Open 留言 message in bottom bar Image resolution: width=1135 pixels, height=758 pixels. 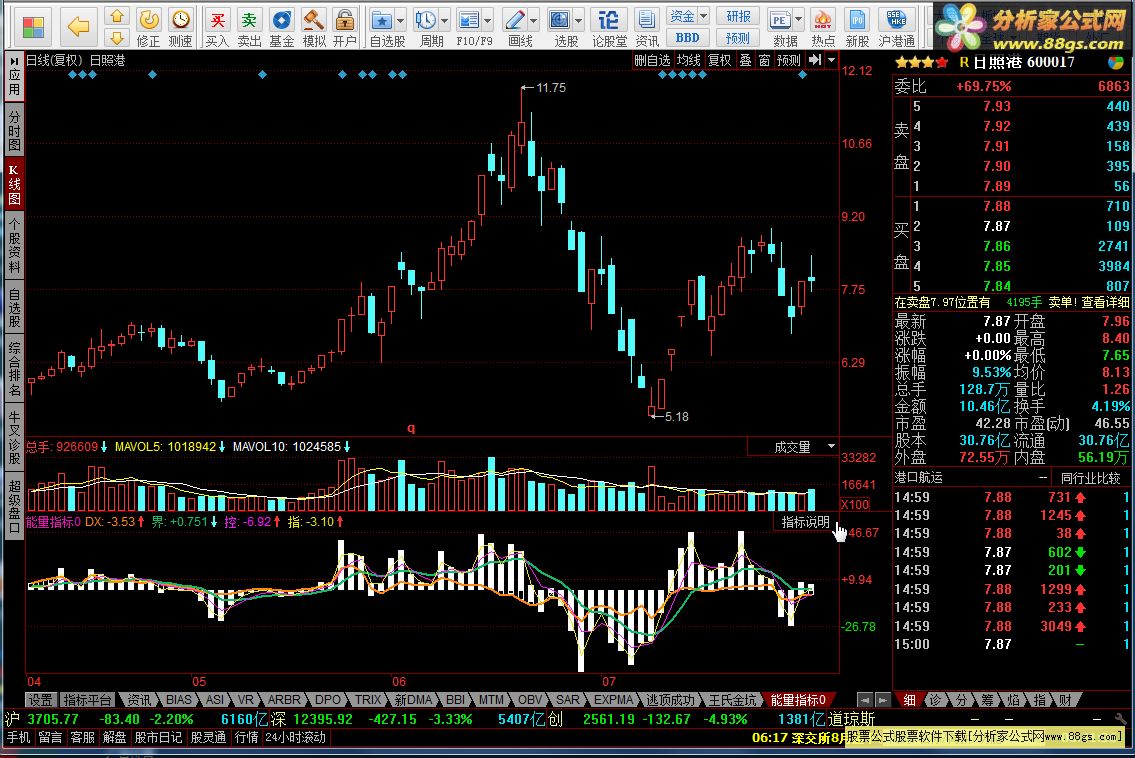[x=50, y=738]
